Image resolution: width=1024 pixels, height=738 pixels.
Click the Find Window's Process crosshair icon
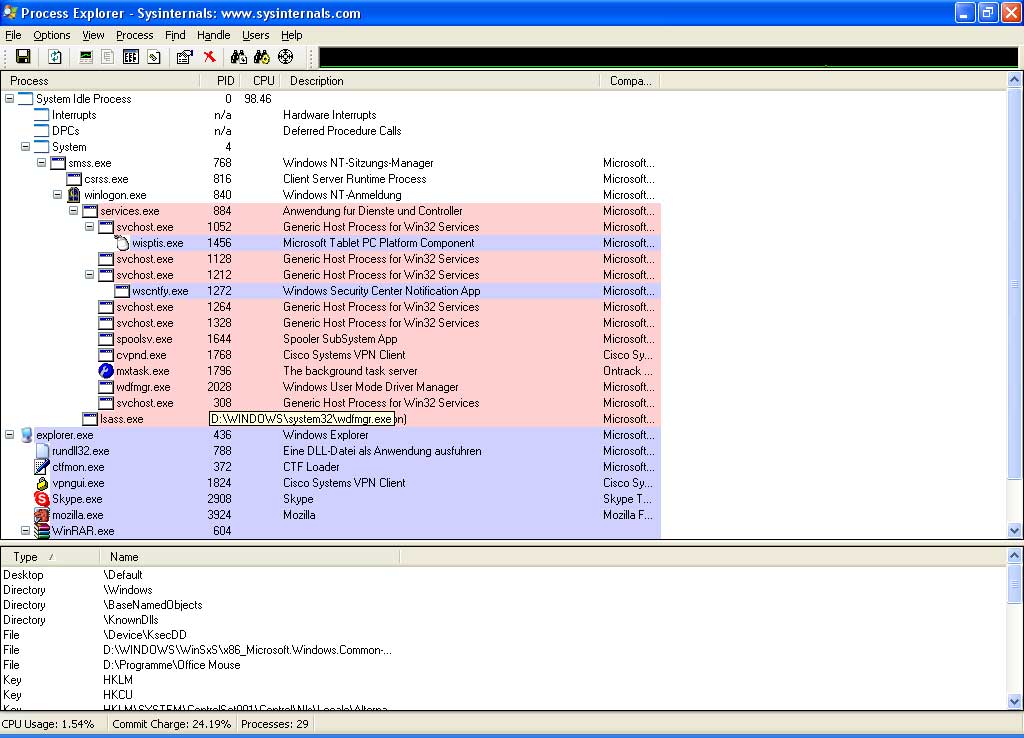point(285,57)
